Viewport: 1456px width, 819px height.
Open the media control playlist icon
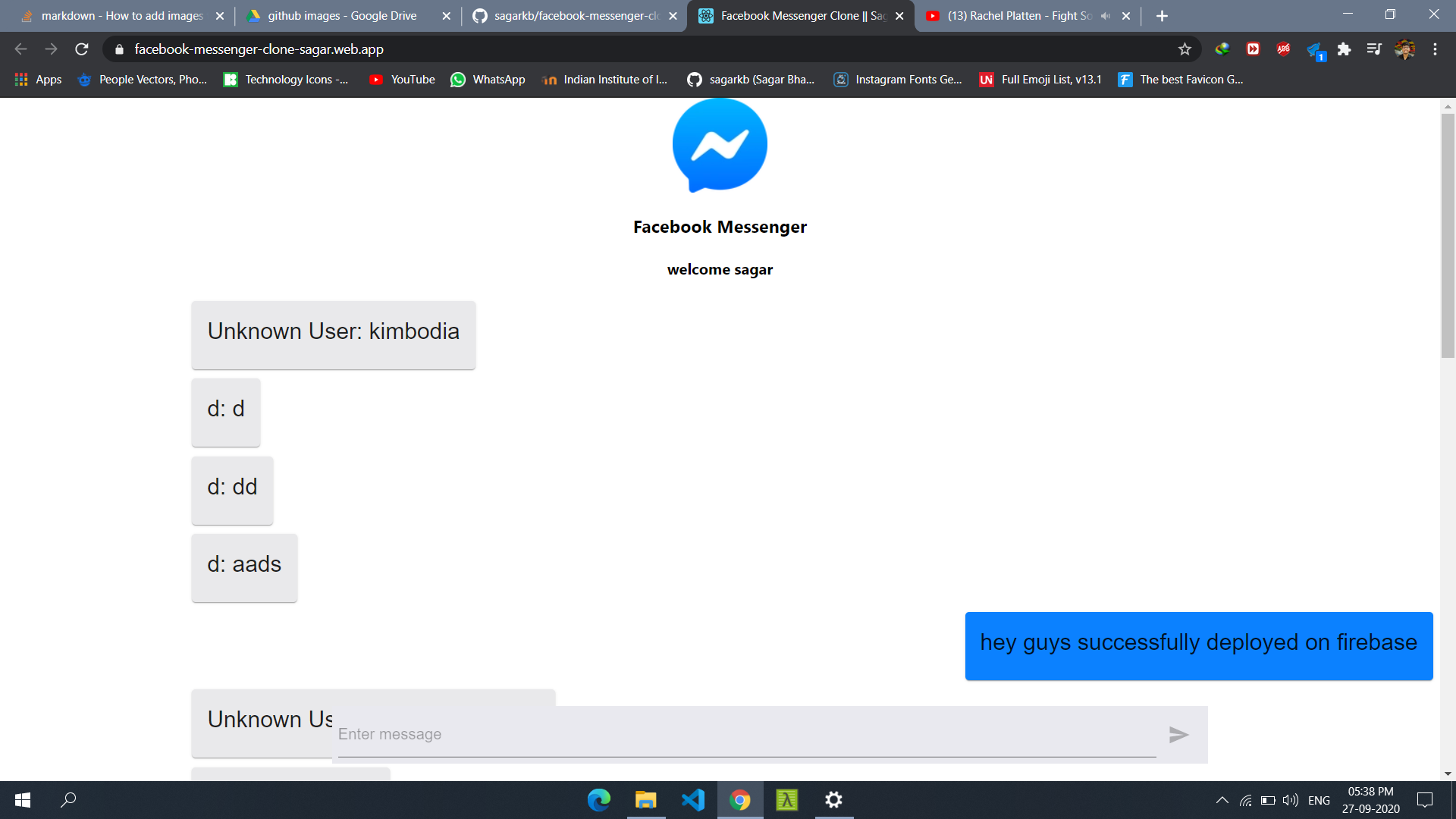pyautogui.click(x=1374, y=49)
